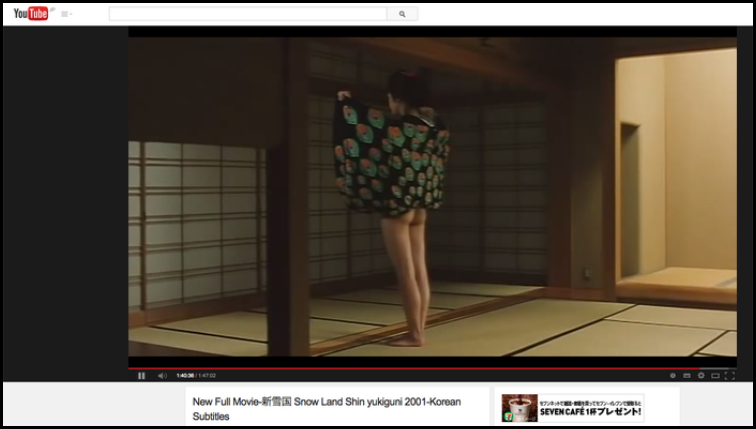The height and width of the screenshot is (429, 756).
Task: Focus the YouTube search field
Action: (x=248, y=14)
